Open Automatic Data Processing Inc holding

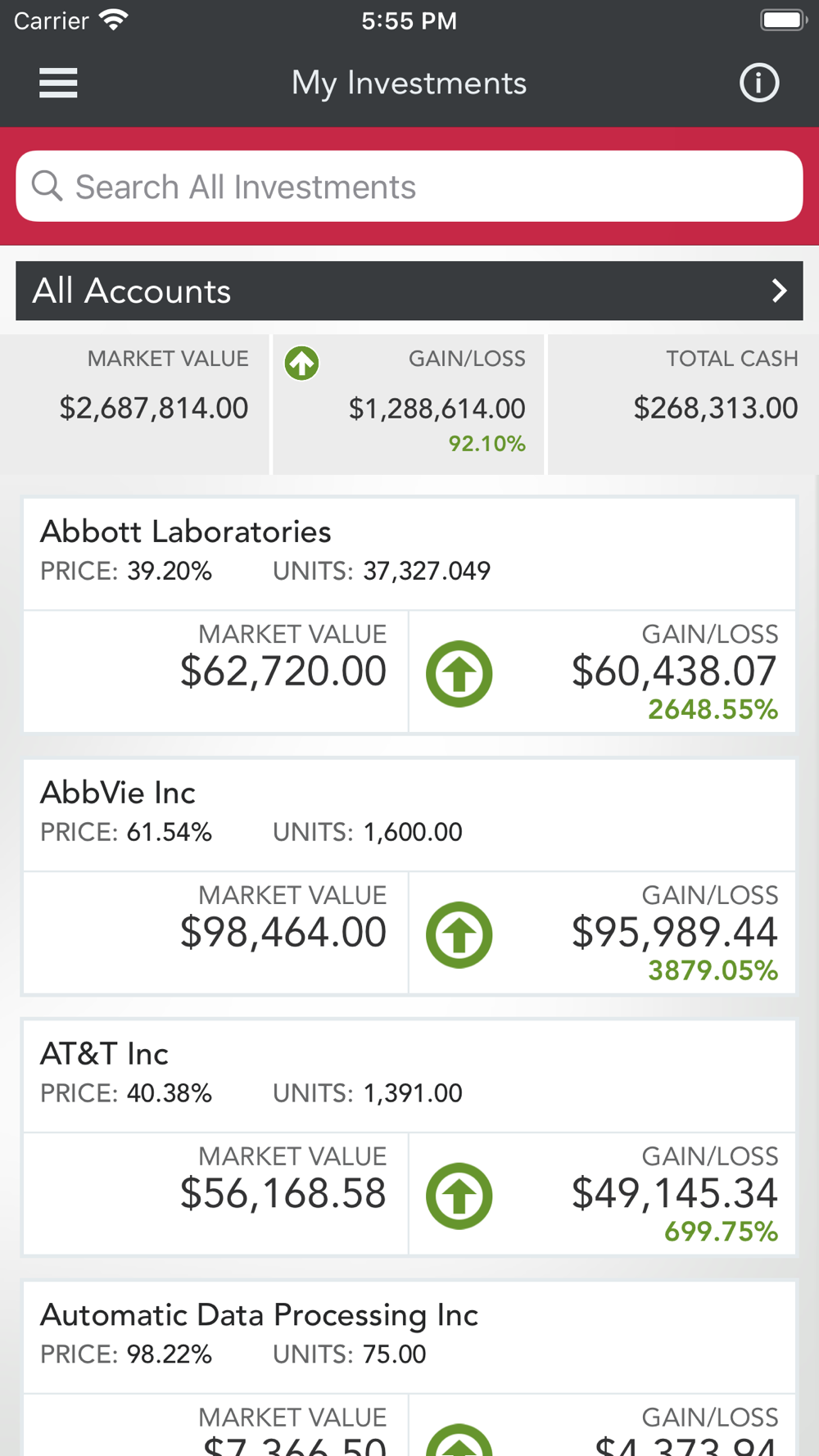click(259, 1315)
